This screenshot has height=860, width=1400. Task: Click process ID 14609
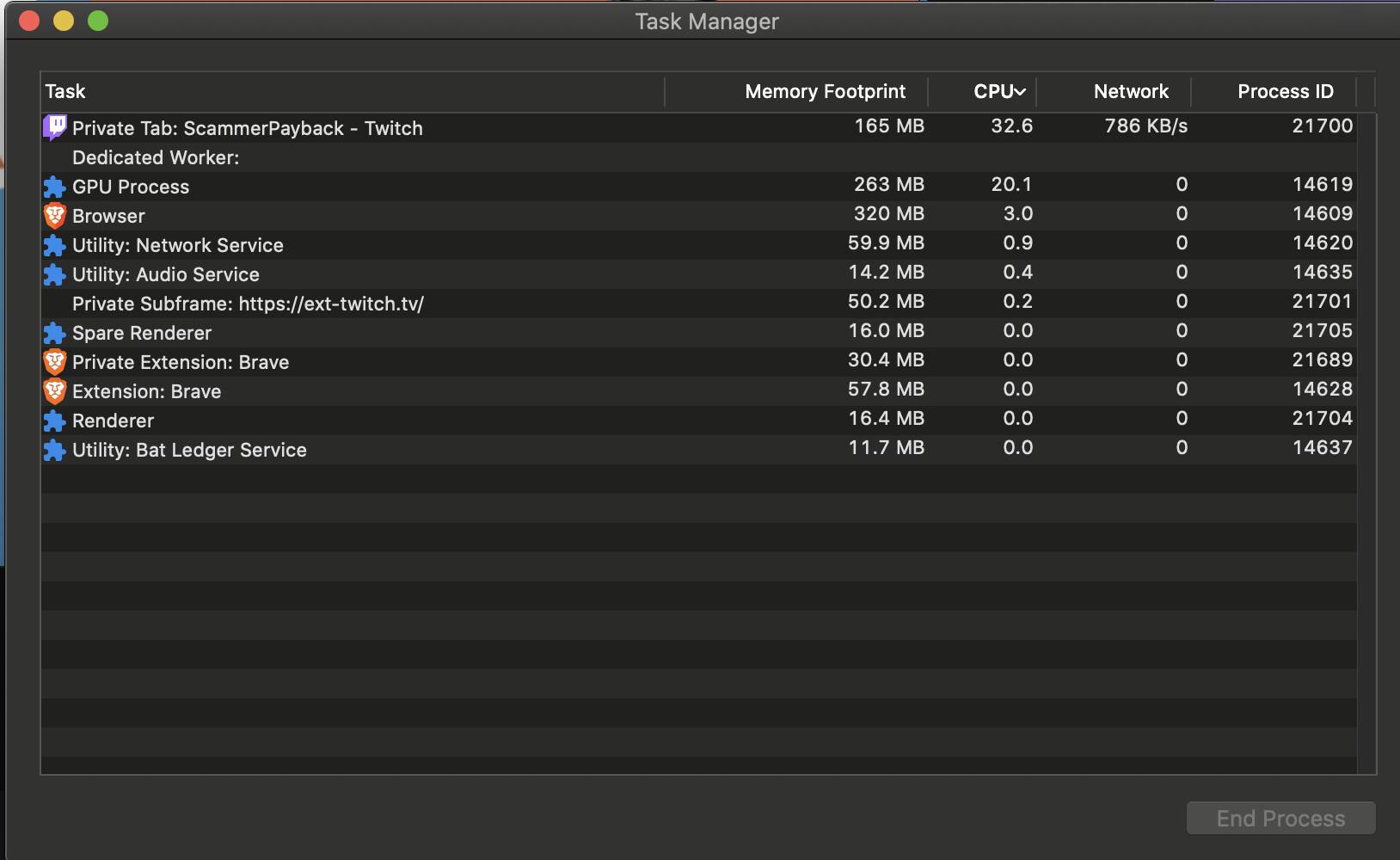point(1323,213)
